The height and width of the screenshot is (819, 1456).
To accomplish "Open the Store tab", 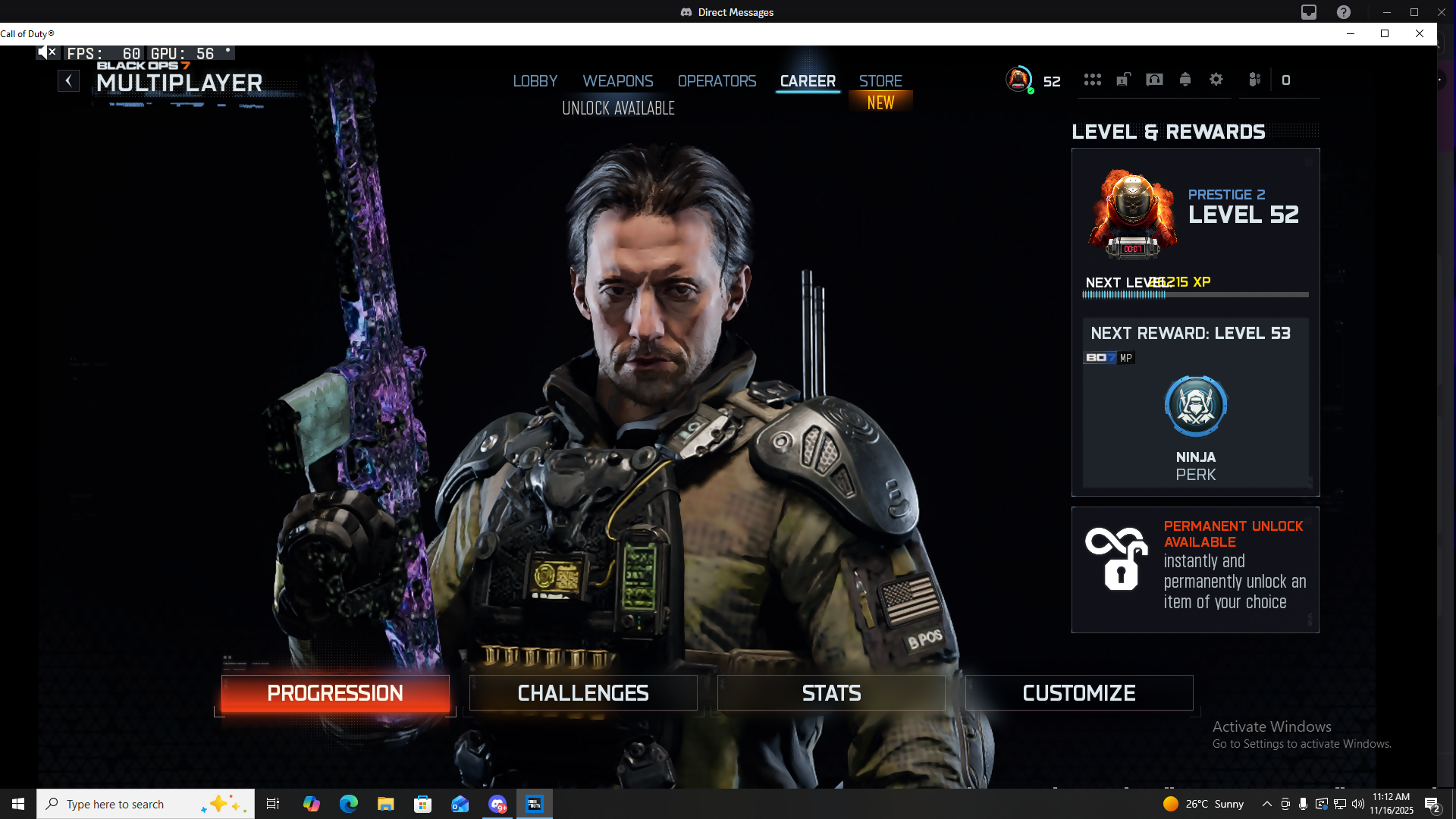I will [x=880, y=81].
